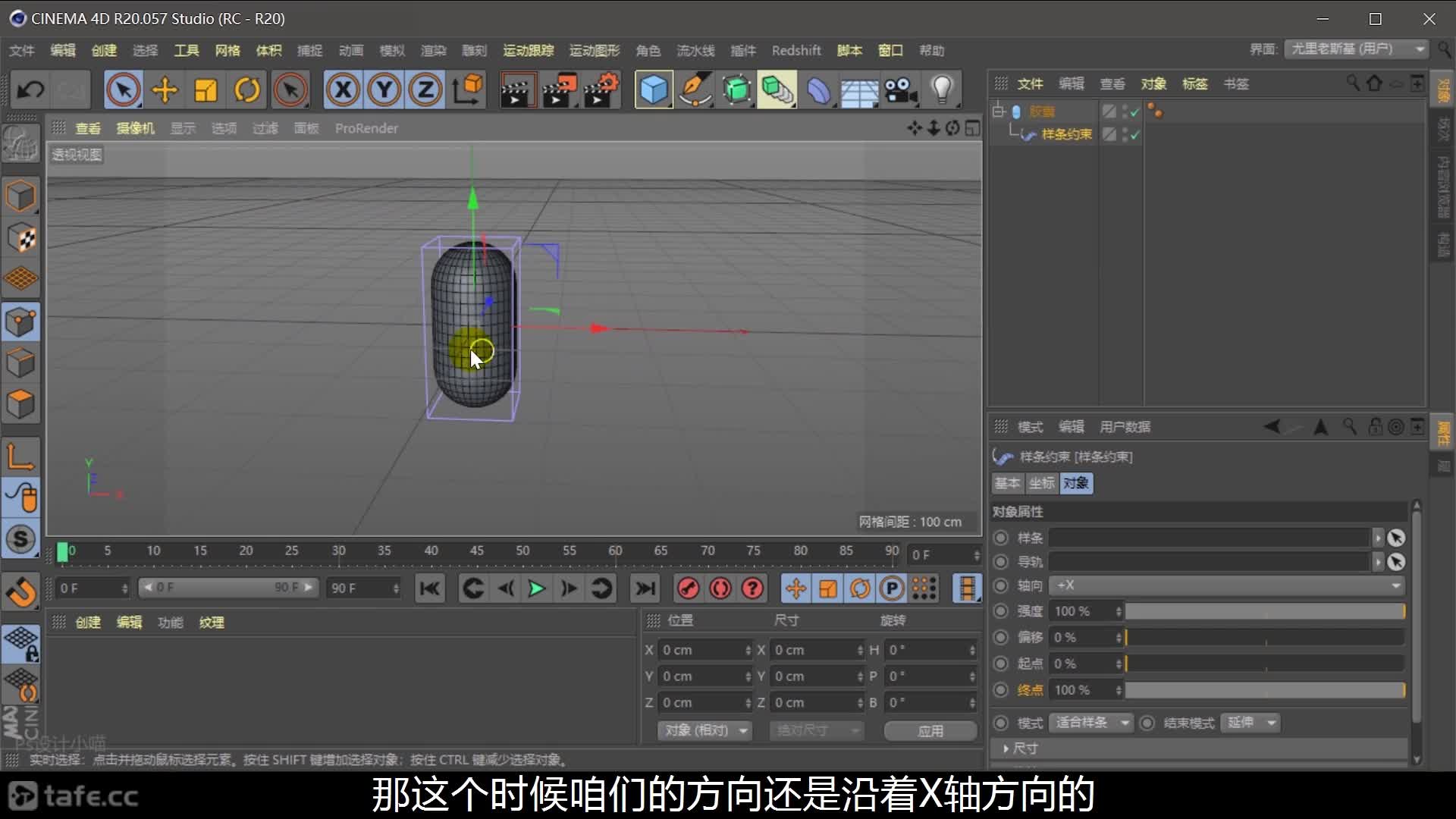Open 模式 适合样条 dropdown
Viewport: 1456px width, 819px height.
click(x=1090, y=723)
